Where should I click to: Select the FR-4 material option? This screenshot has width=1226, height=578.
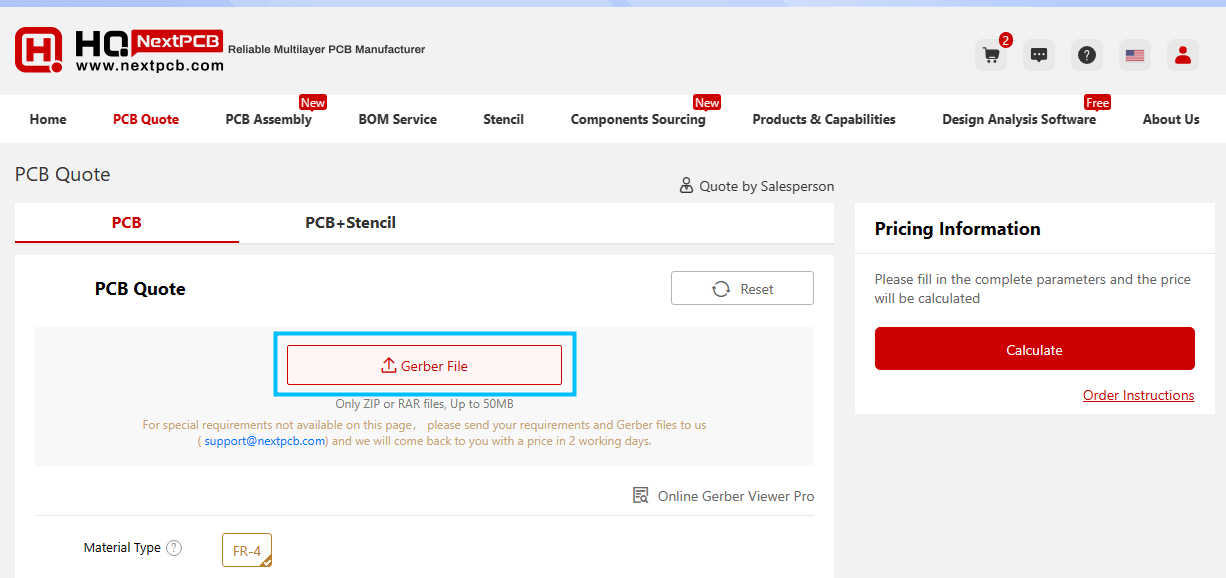click(246, 550)
